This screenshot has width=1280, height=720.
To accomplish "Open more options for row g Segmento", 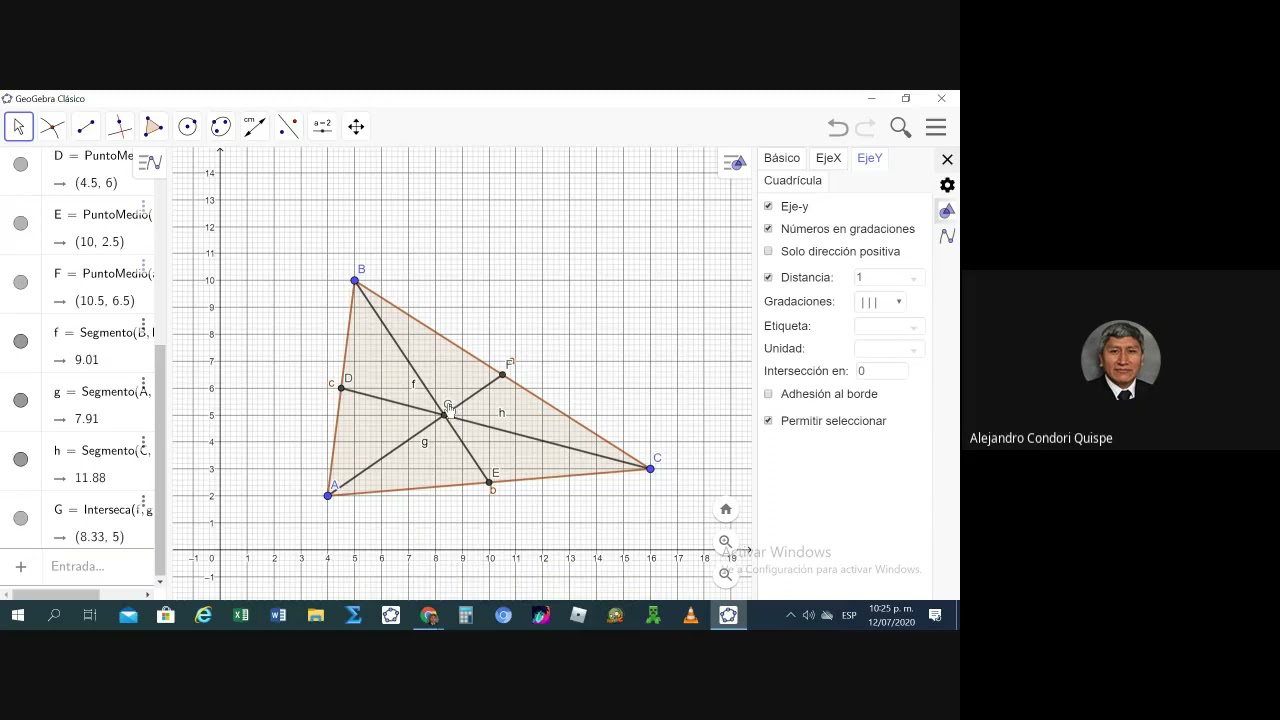I will coord(144,385).
